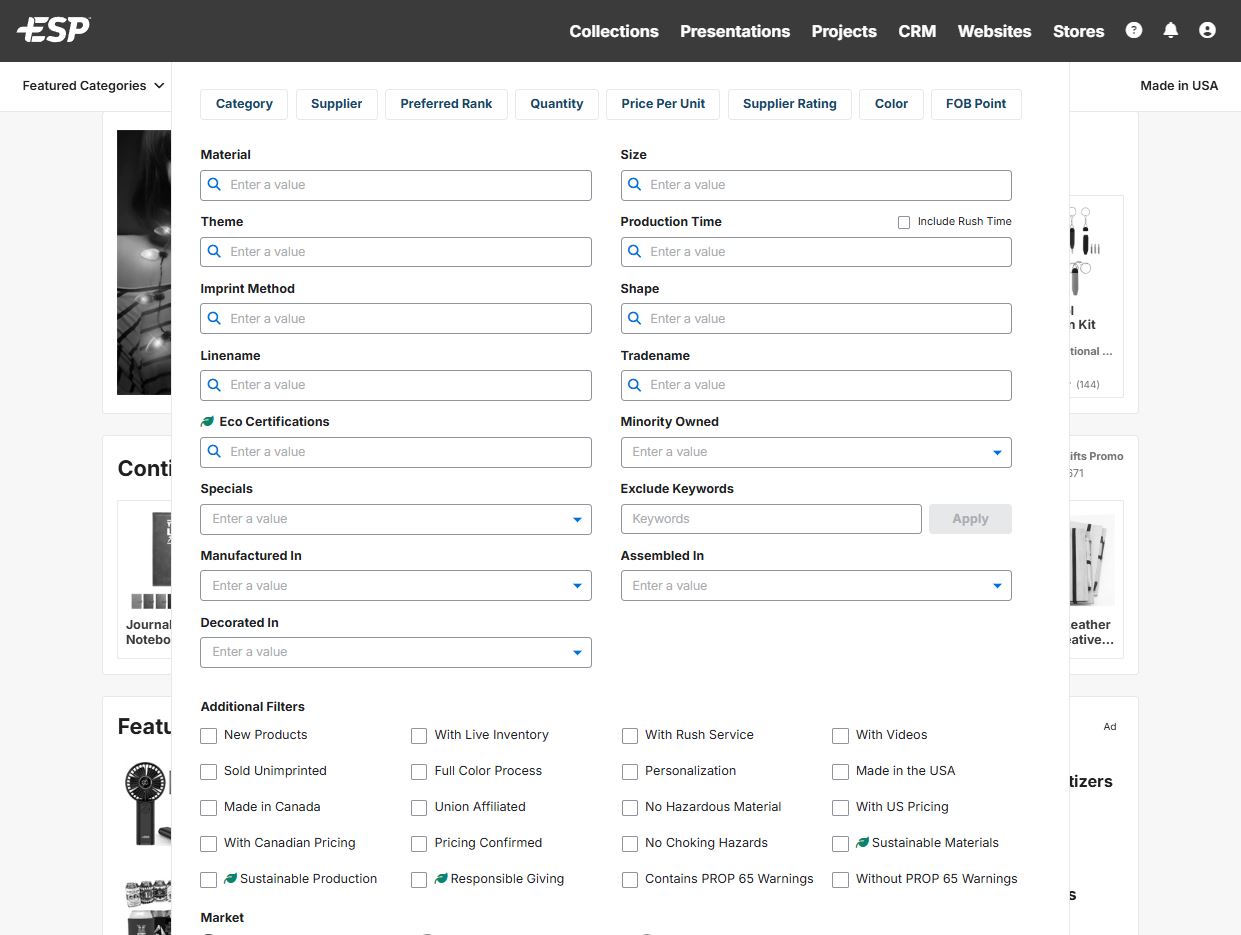Select the Supplier Rating filter button
This screenshot has width=1241, height=935.
[x=789, y=104]
